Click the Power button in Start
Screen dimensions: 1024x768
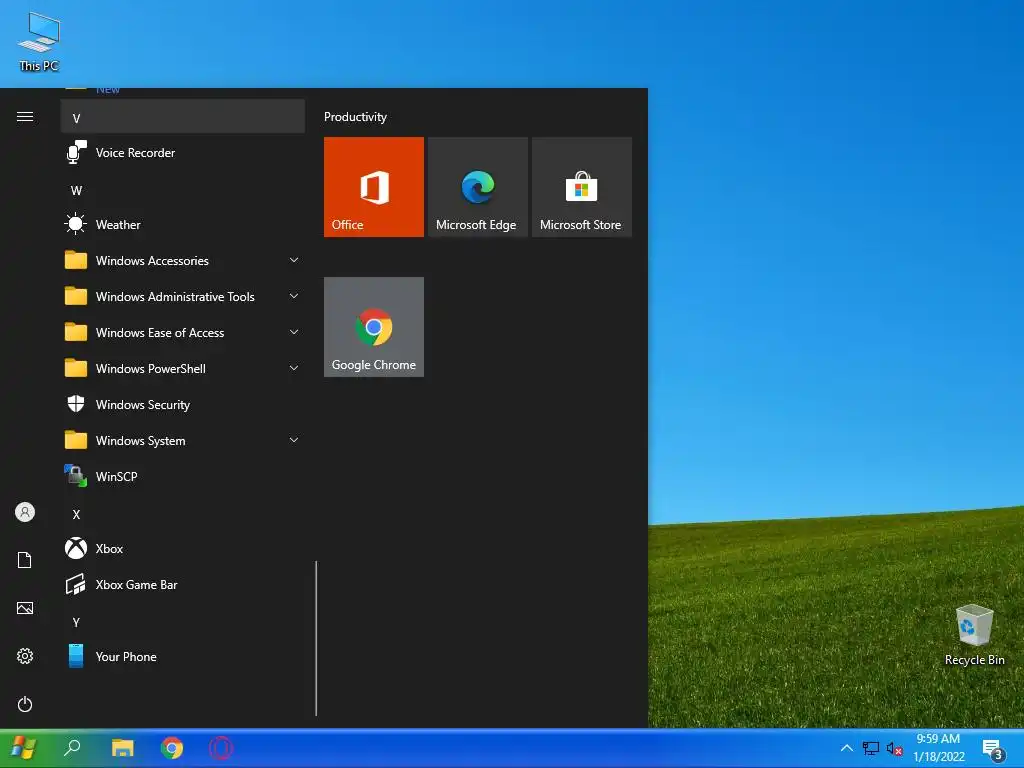pyautogui.click(x=25, y=704)
